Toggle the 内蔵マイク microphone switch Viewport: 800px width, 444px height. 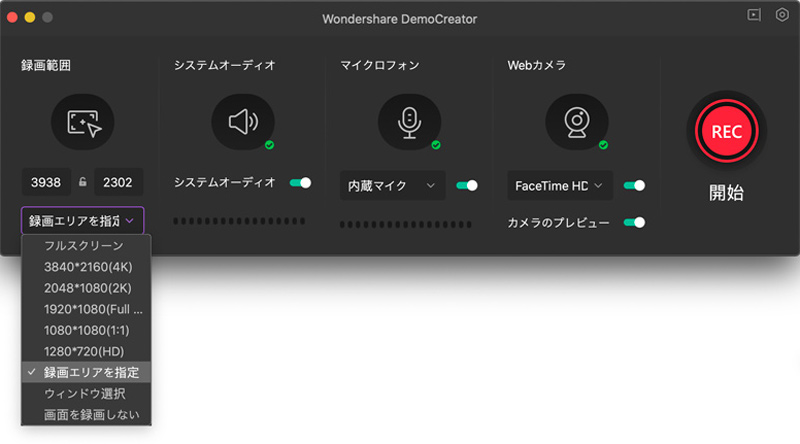[x=467, y=185]
